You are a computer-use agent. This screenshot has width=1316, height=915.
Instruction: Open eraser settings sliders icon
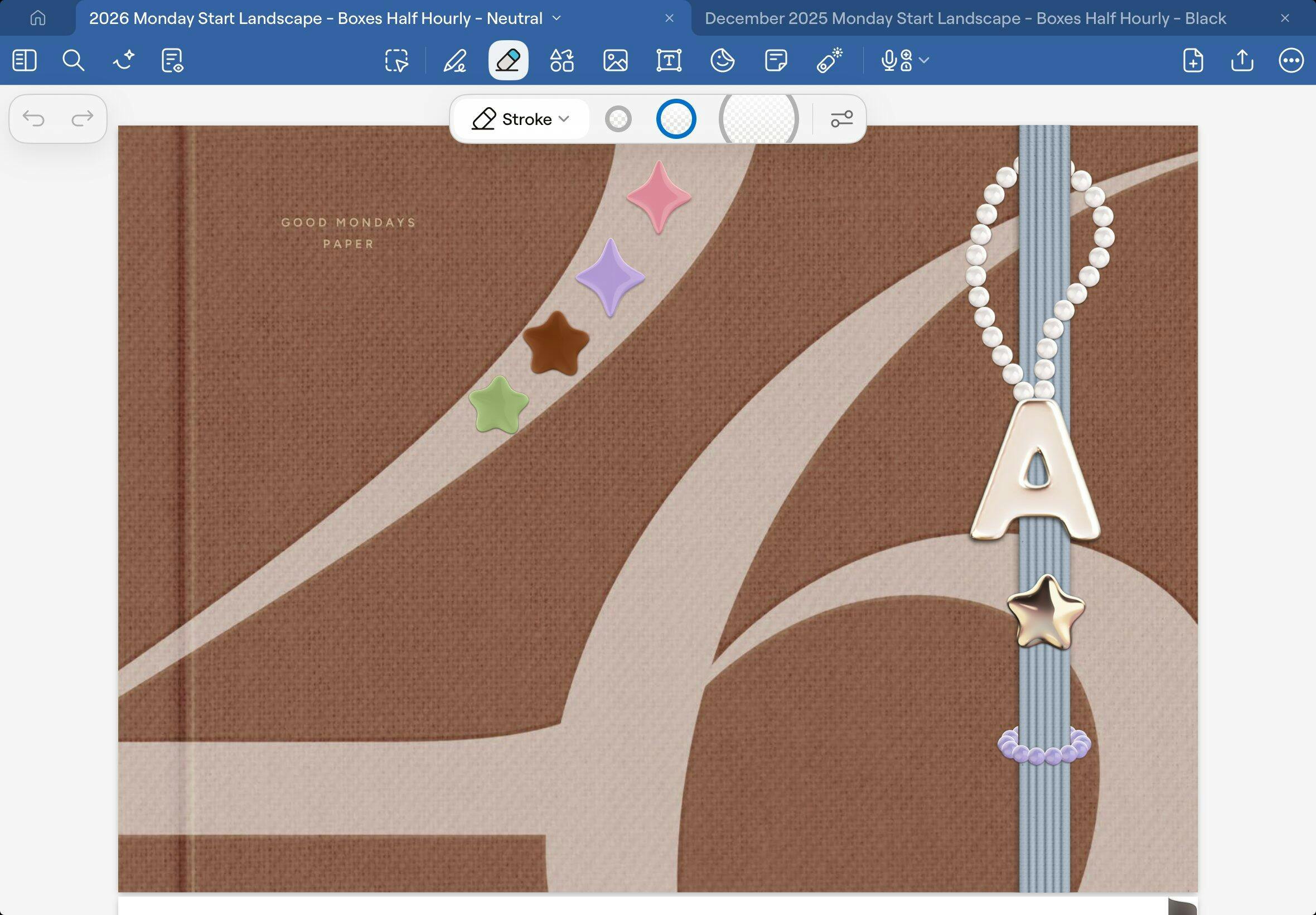pos(841,119)
